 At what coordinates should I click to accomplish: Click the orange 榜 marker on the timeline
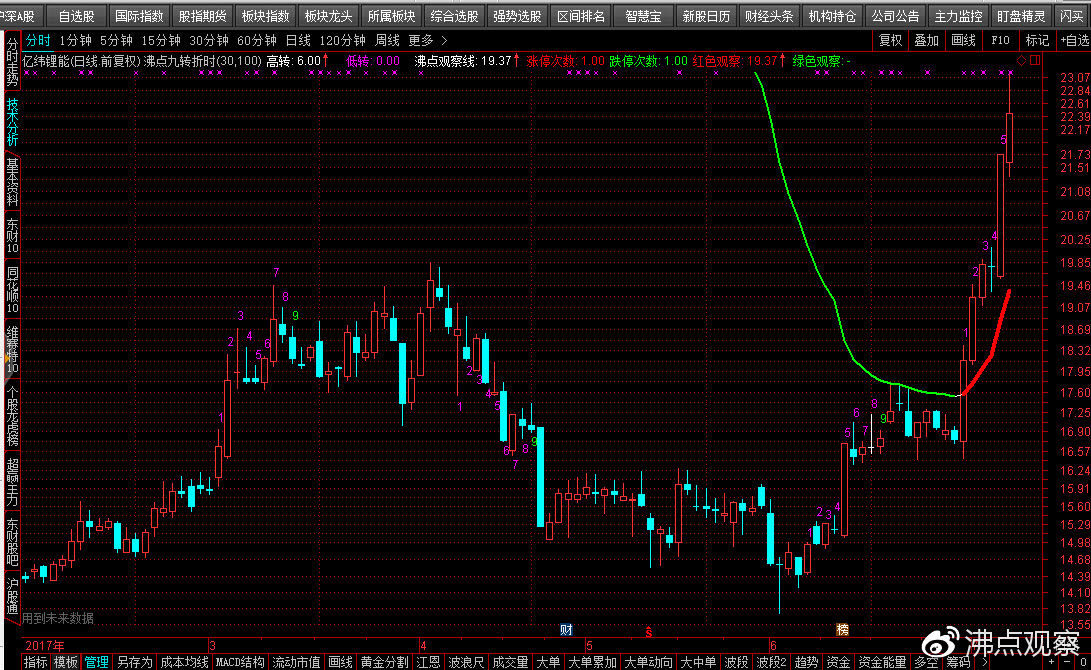tap(843, 630)
